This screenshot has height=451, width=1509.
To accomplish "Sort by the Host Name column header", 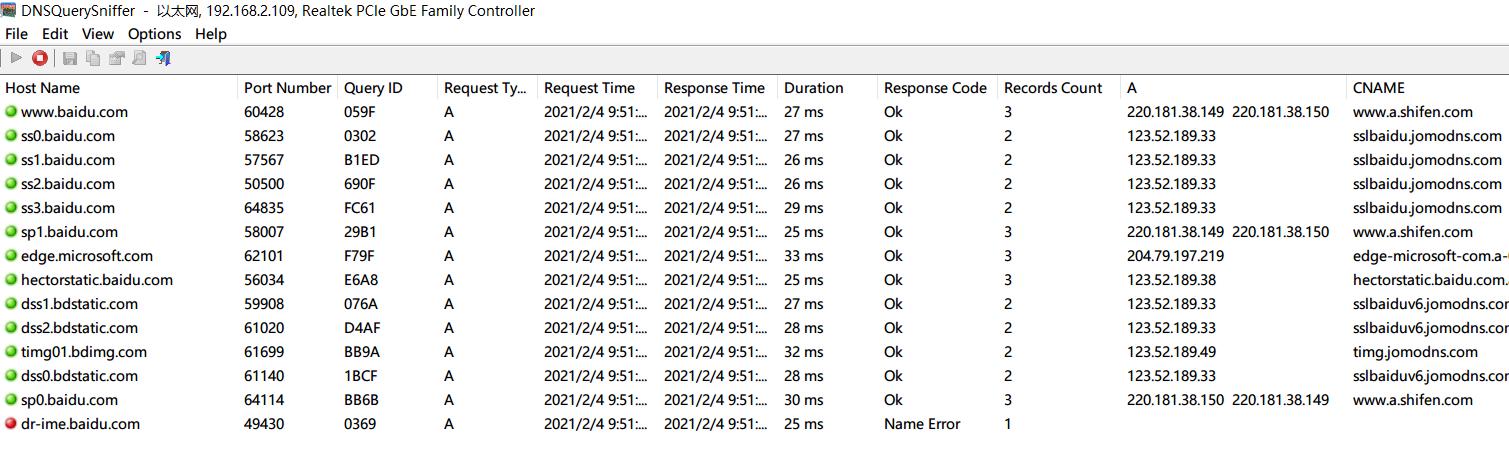I will [42, 88].
